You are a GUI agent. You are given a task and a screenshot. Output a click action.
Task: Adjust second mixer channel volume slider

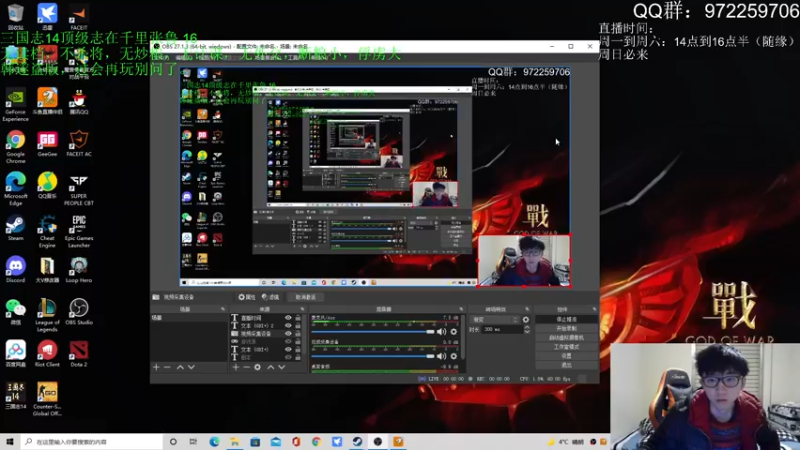372,356
